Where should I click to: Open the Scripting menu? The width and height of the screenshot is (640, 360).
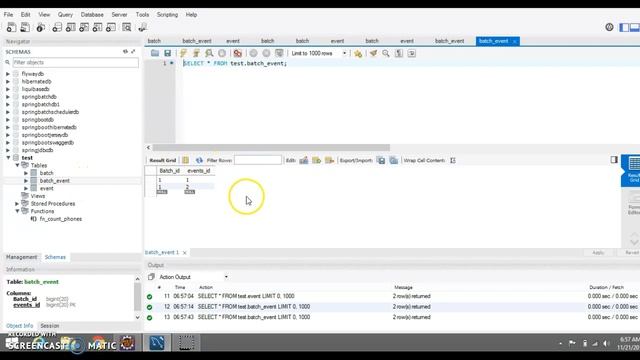pos(167,15)
